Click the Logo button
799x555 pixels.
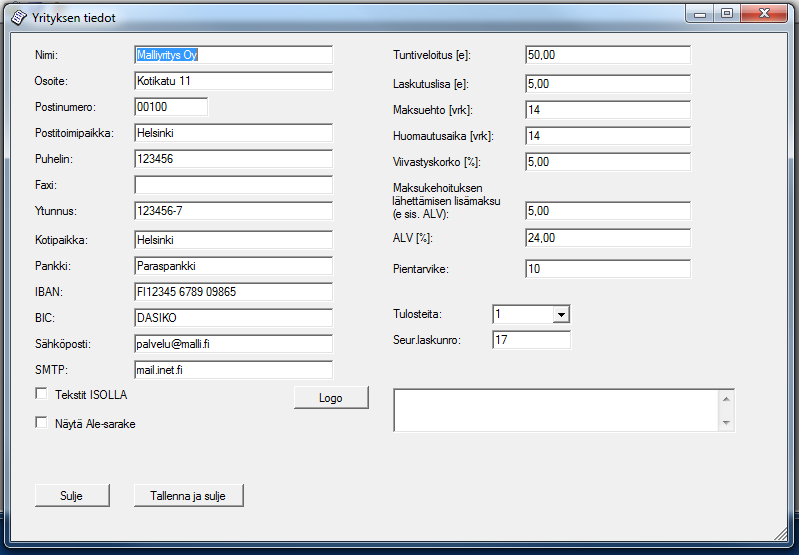click(331, 398)
